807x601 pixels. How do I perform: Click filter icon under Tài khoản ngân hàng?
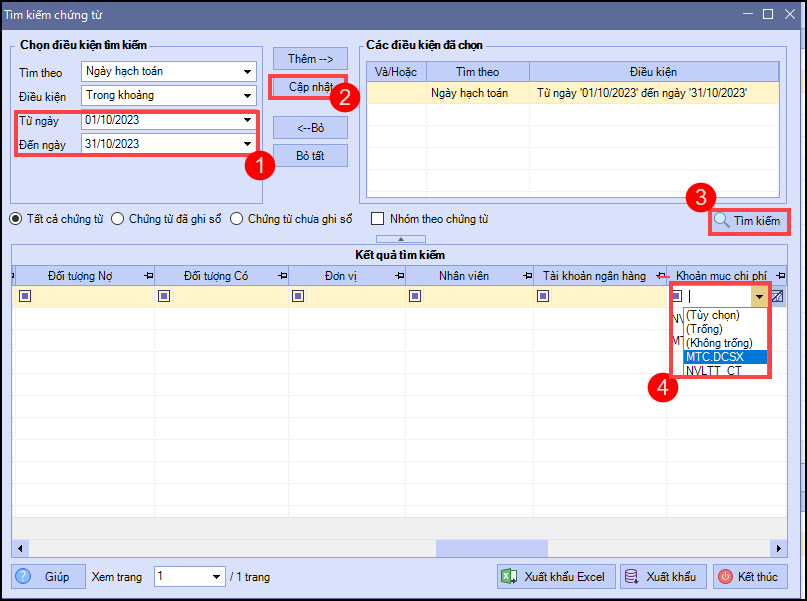[x=544, y=296]
